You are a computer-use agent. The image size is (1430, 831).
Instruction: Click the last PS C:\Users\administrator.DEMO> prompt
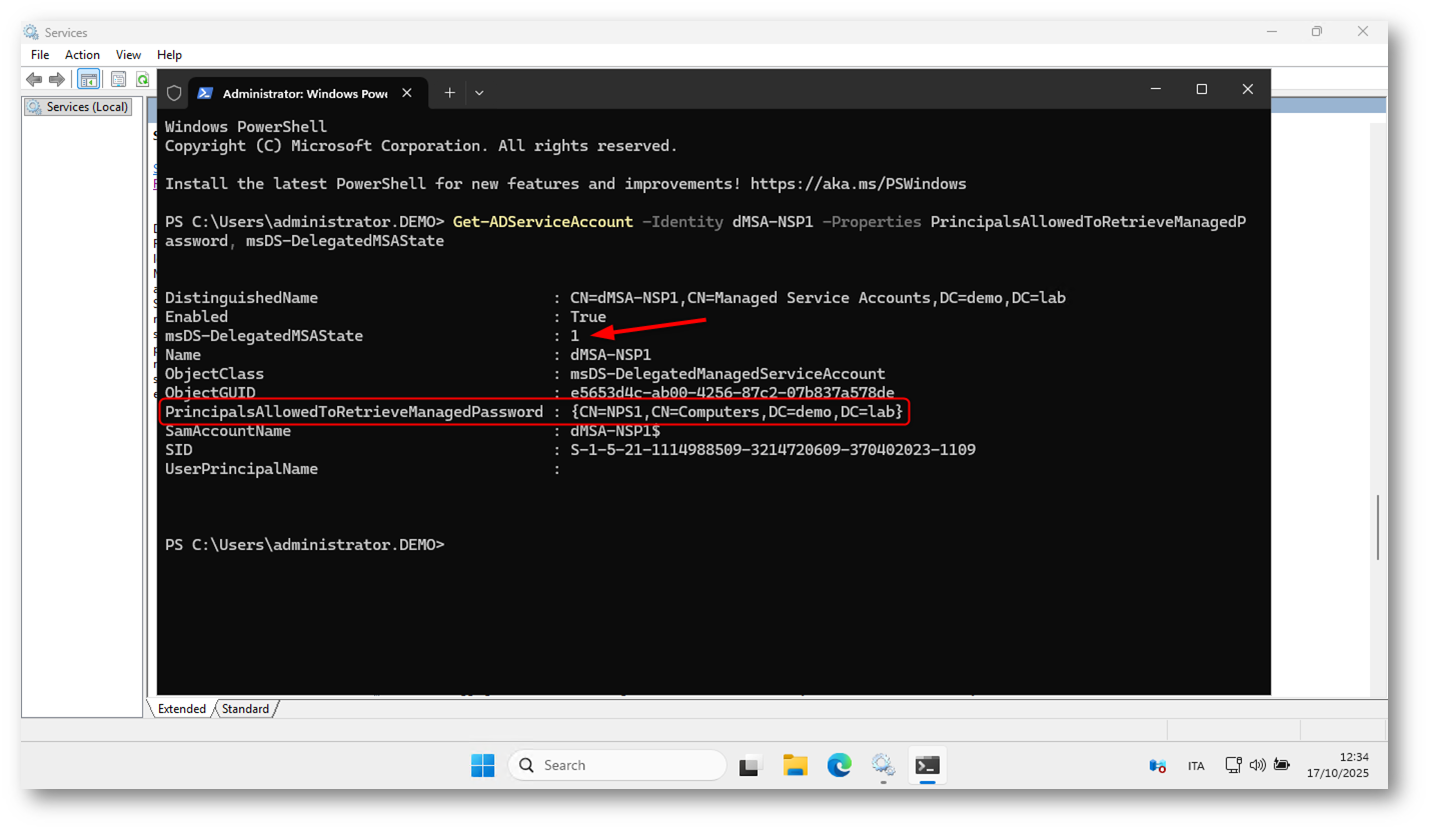304,545
